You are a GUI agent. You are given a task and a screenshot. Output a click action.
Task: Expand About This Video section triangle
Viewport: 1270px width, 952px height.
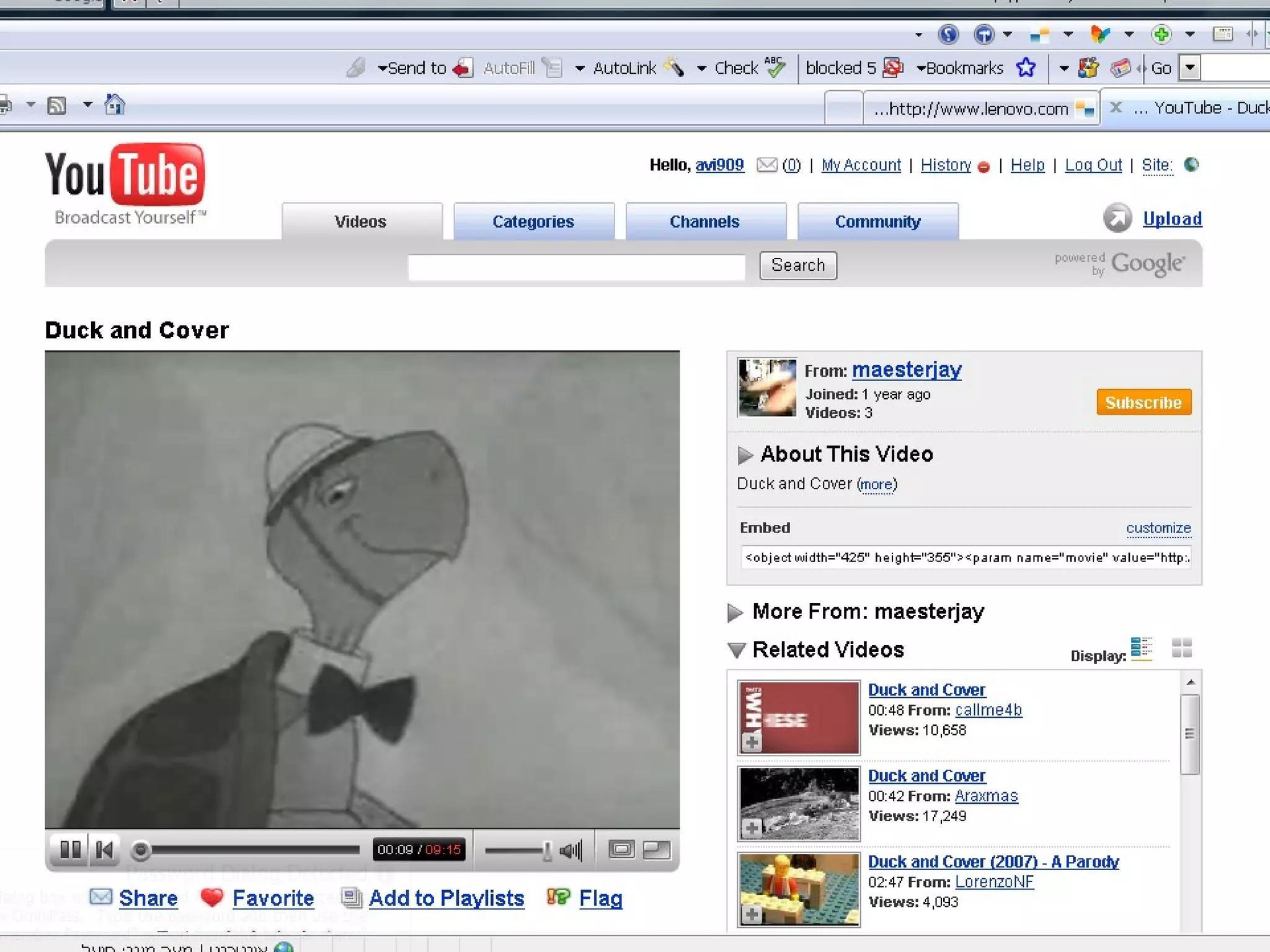tap(745, 455)
